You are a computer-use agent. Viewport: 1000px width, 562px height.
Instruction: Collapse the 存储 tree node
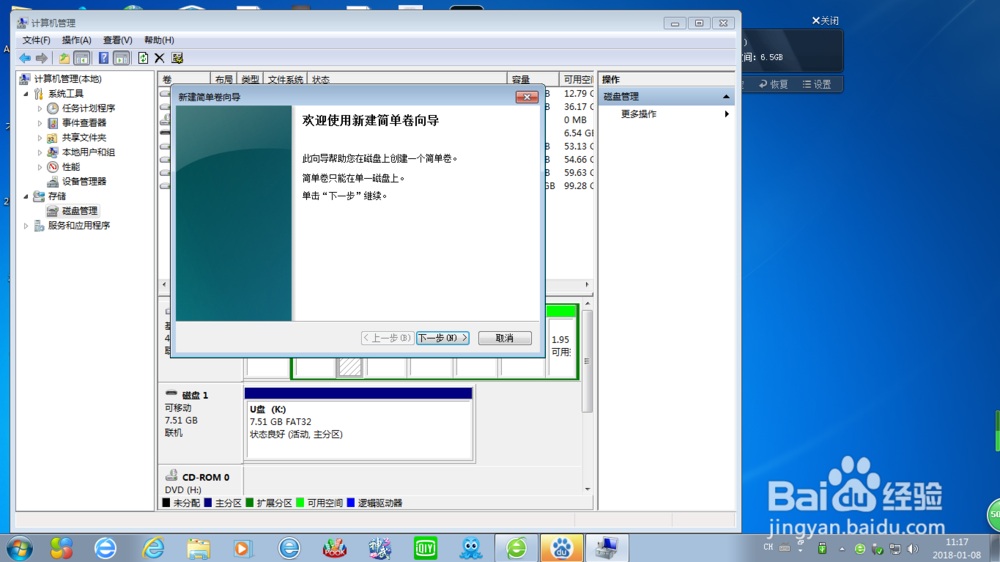pos(26,196)
